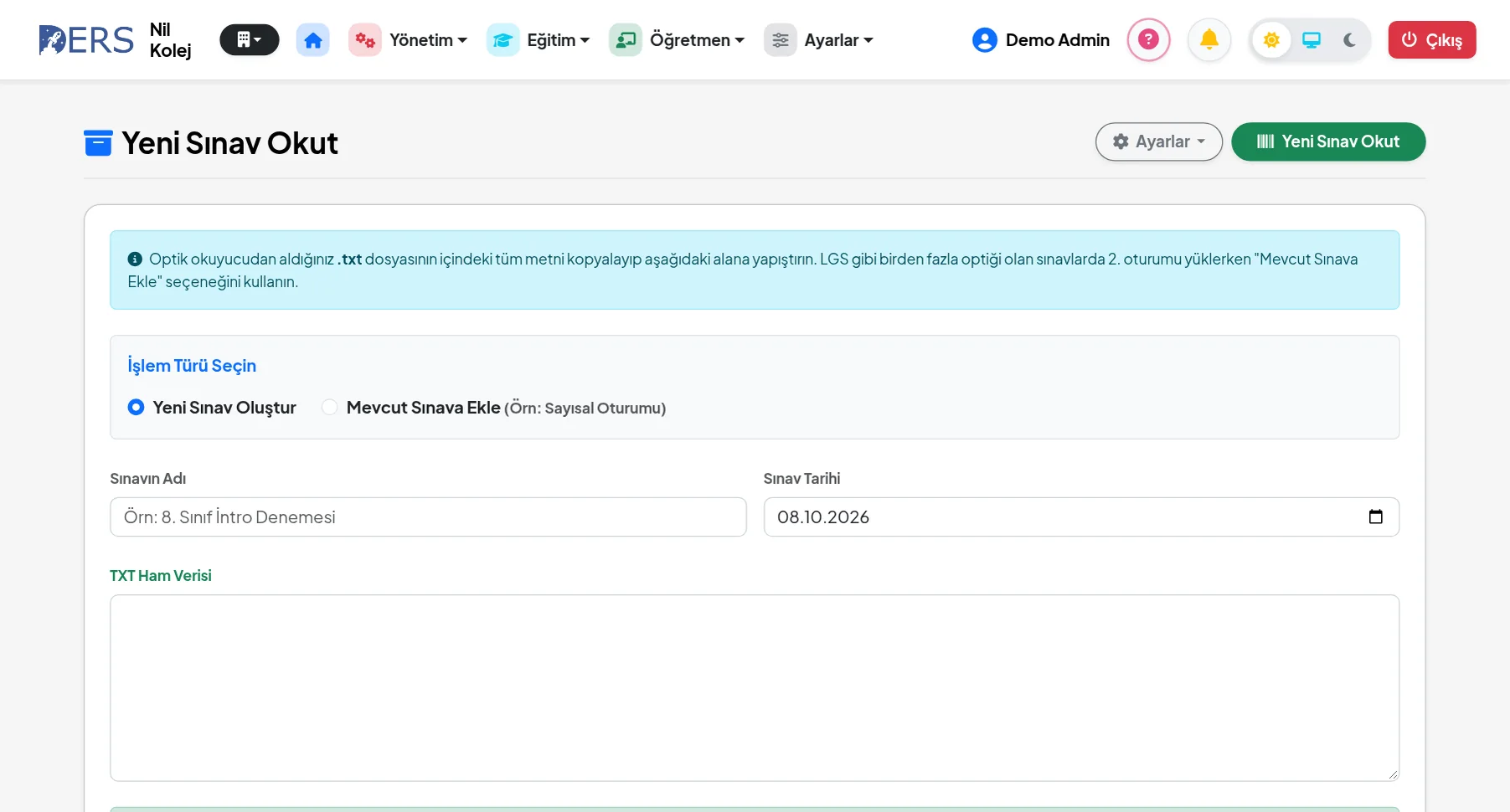Select the system theme monitor icon

(1312, 40)
